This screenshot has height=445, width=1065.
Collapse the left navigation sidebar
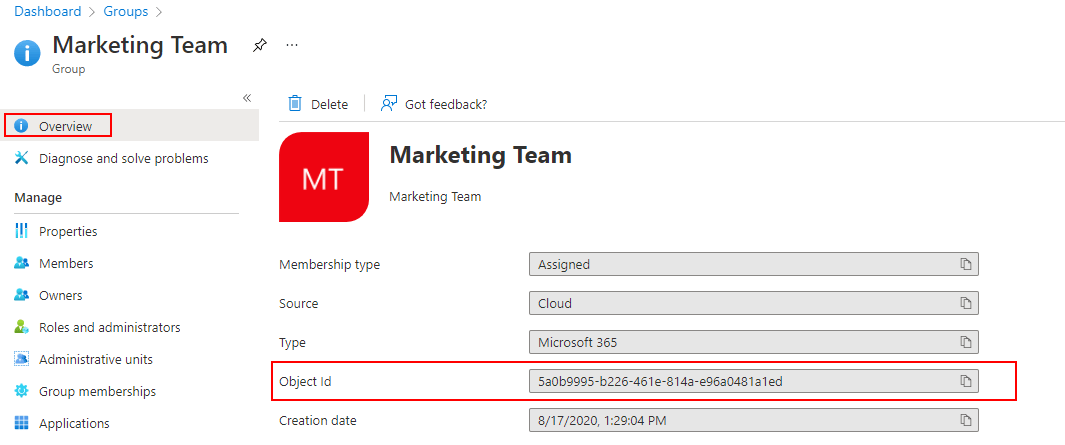pyautogui.click(x=247, y=97)
